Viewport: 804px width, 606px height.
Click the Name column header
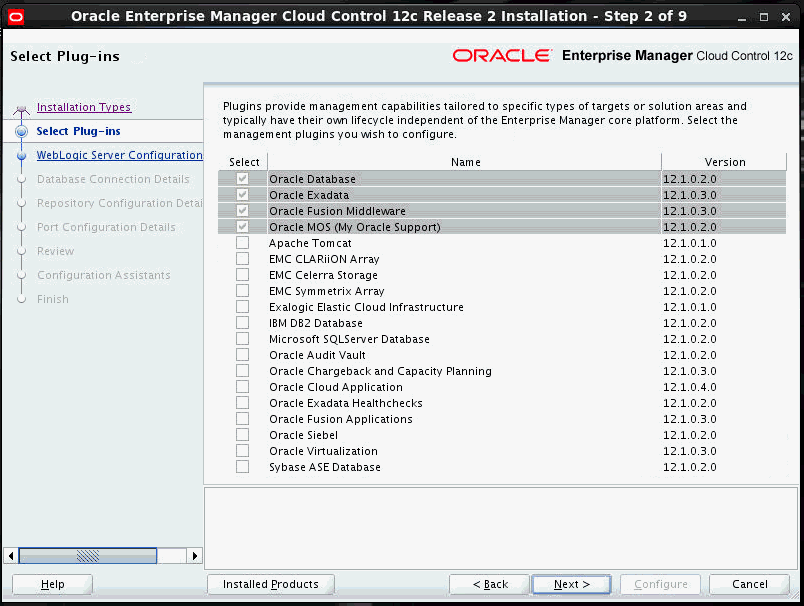click(465, 162)
